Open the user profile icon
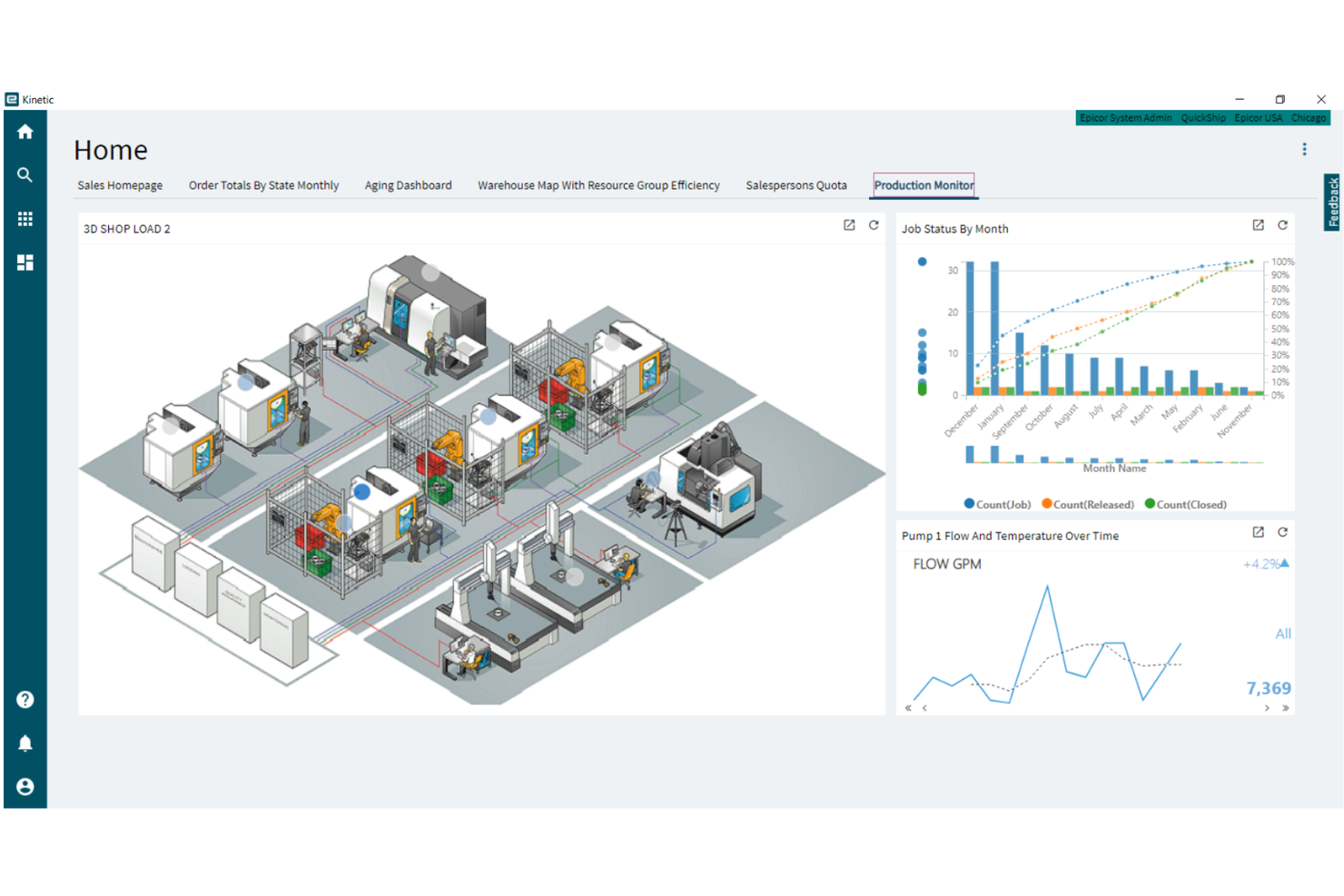 [x=25, y=786]
